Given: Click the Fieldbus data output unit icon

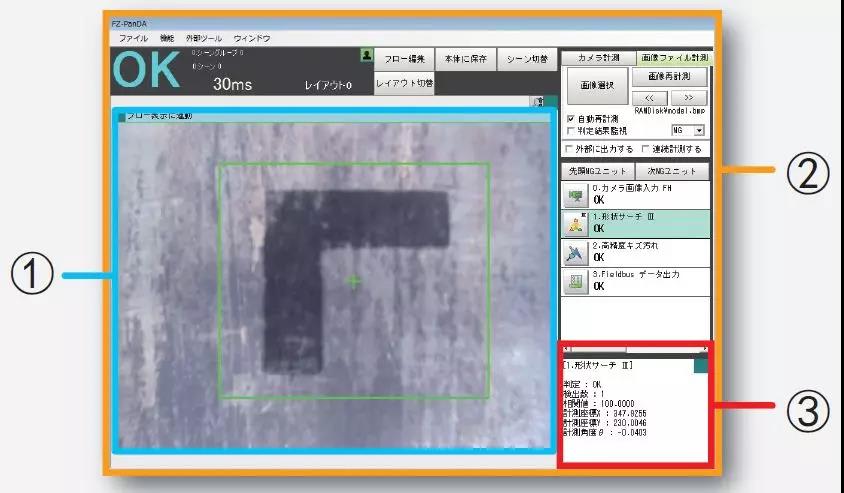Looking at the screenshot, I should (x=575, y=281).
